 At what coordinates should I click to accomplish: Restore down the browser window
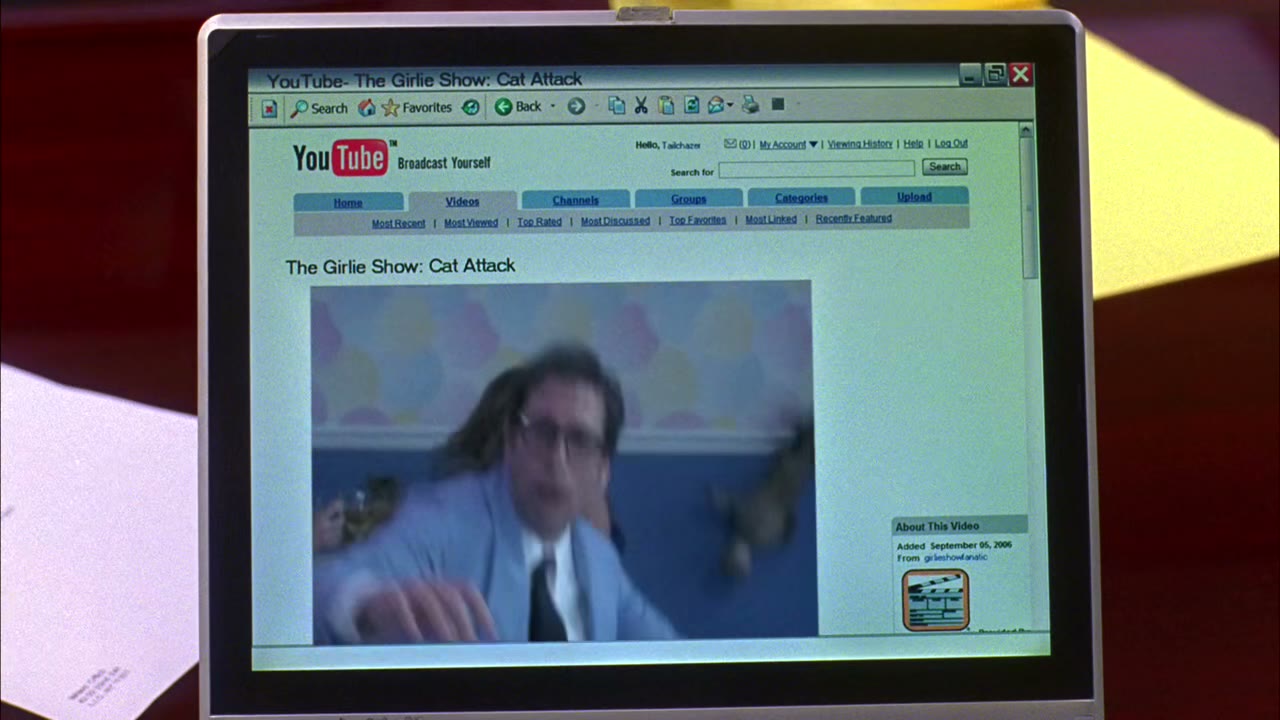995,74
